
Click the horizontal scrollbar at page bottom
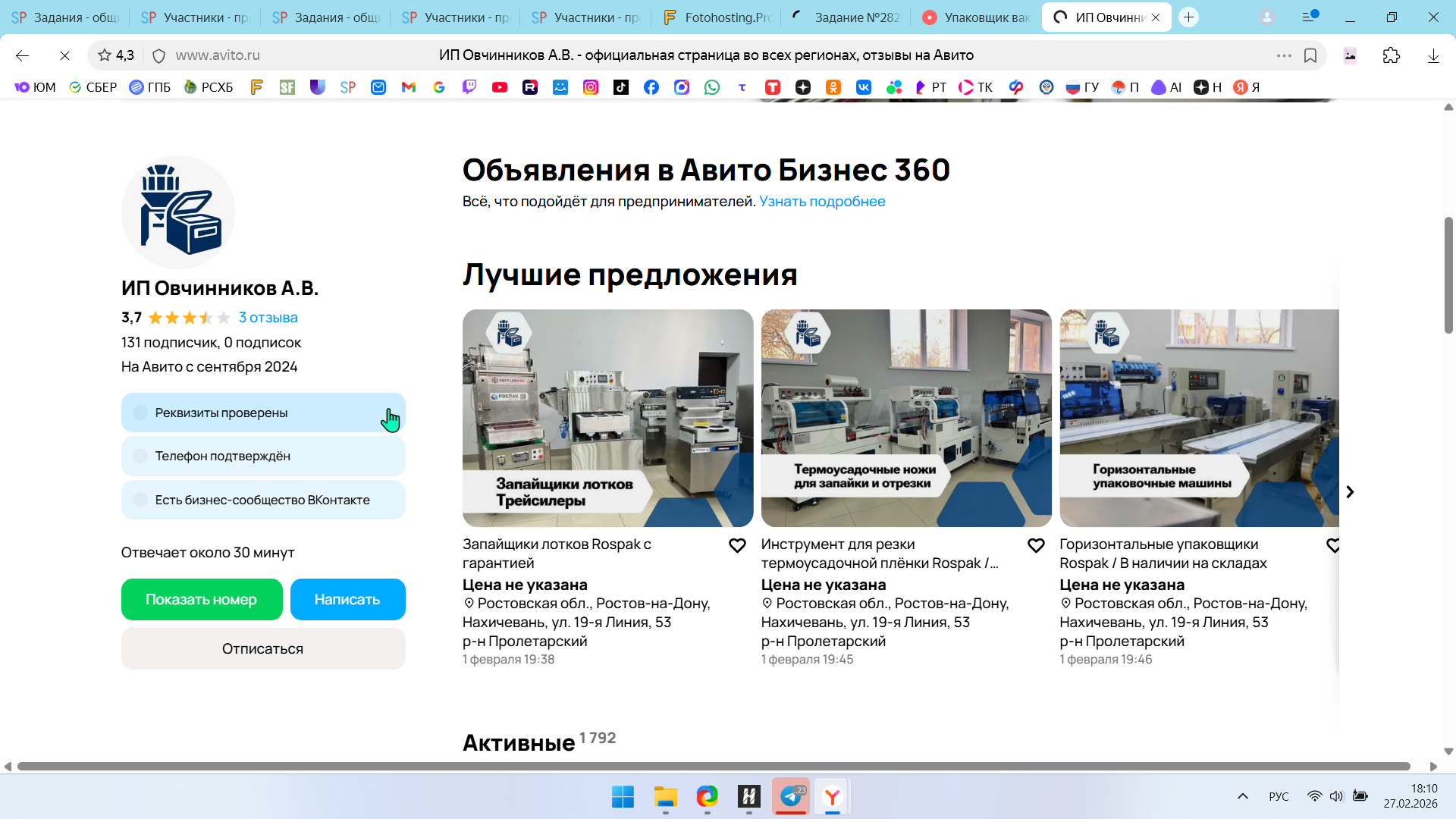pos(713,767)
